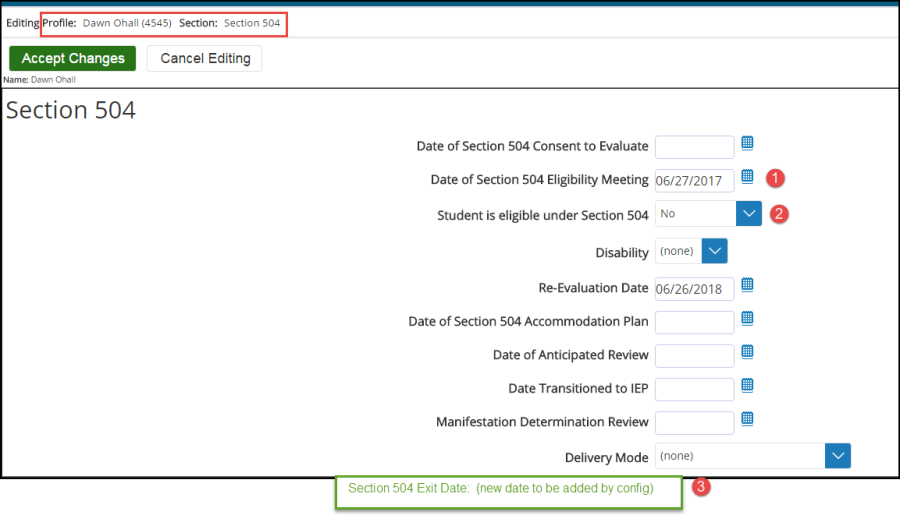Expand the Disability dropdown
Viewport: 900px width, 515px height.
[714, 251]
